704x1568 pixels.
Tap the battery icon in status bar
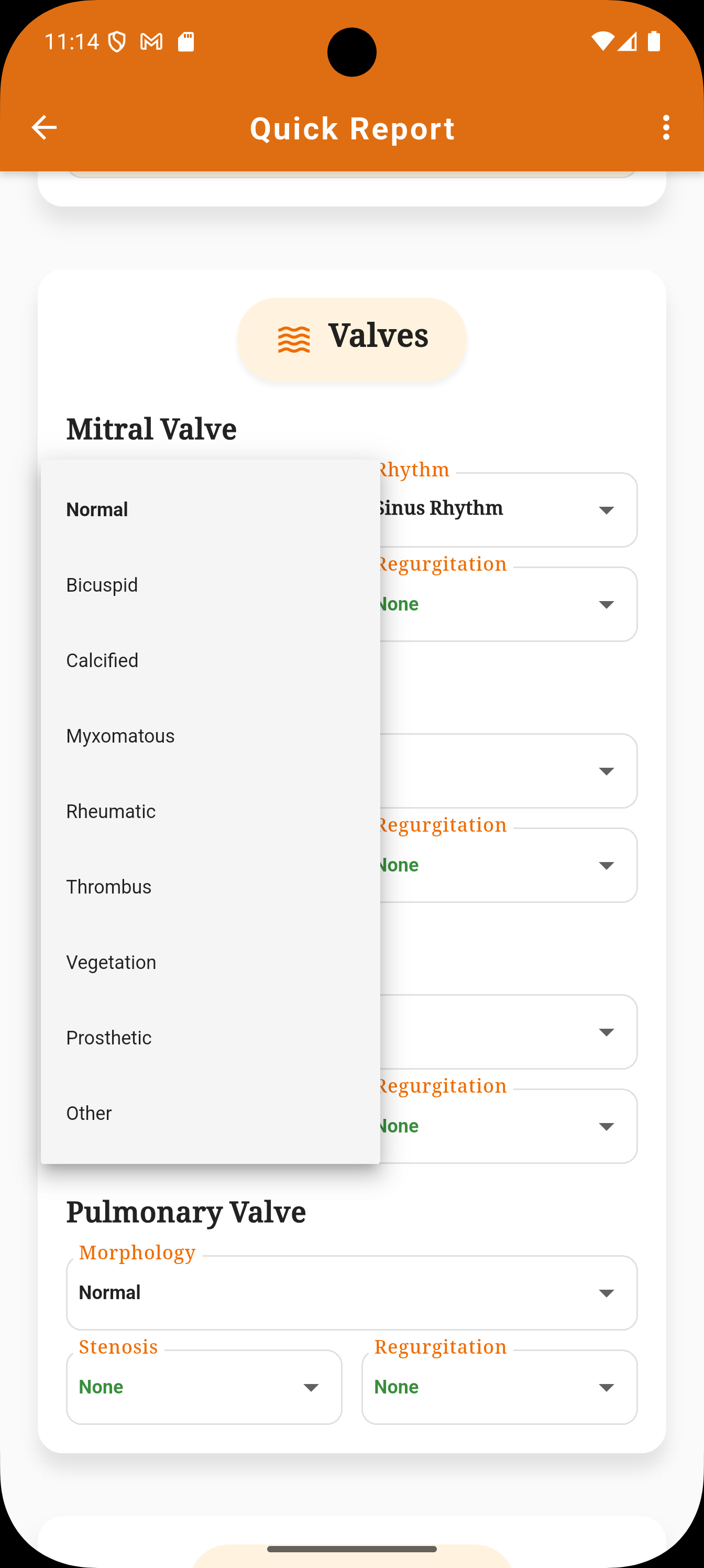click(x=654, y=41)
